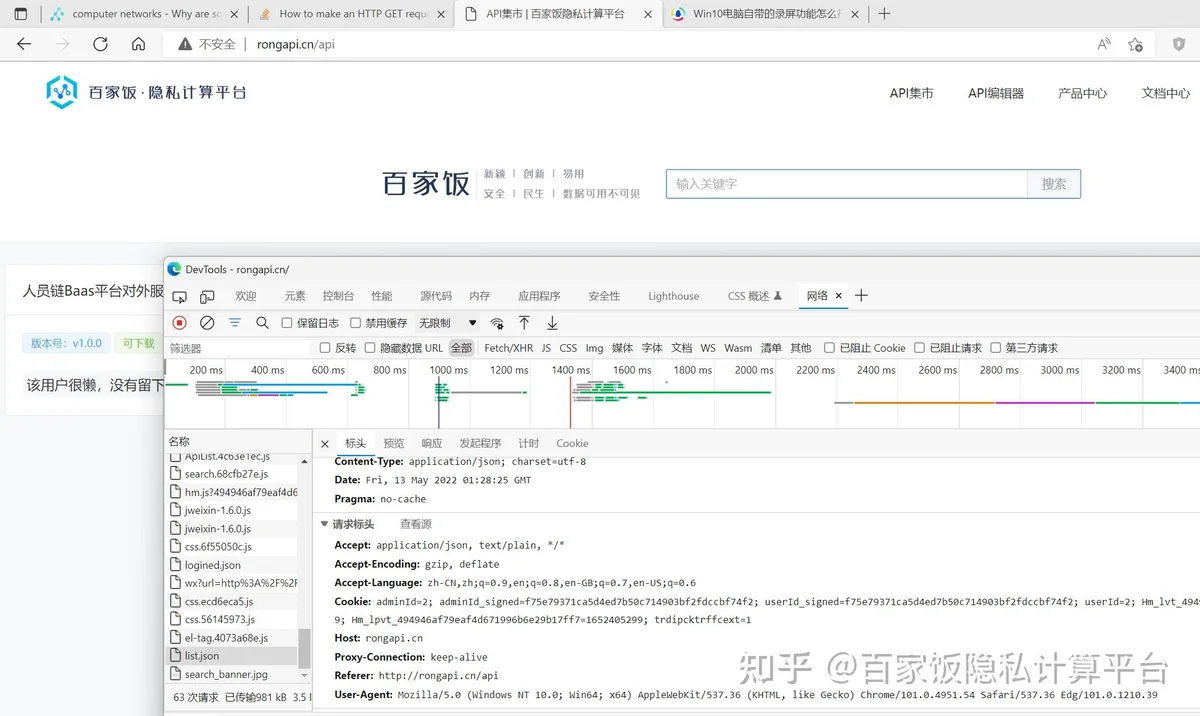Open the tab actions menu icon
Screen dimensions: 1200x716
pyautogui.click(x=20, y=14)
